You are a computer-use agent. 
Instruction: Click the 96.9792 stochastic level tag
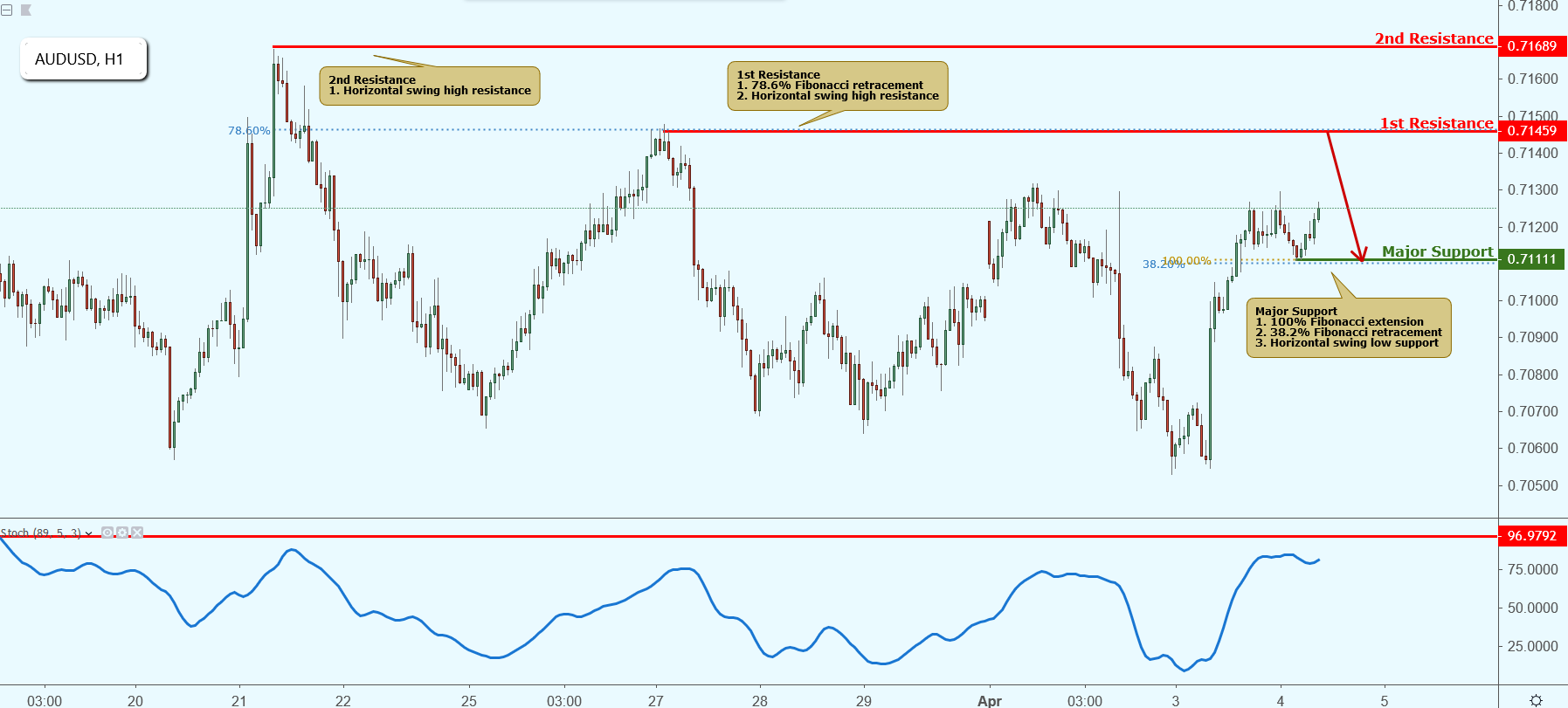pyautogui.click(x=1532, y=536)
